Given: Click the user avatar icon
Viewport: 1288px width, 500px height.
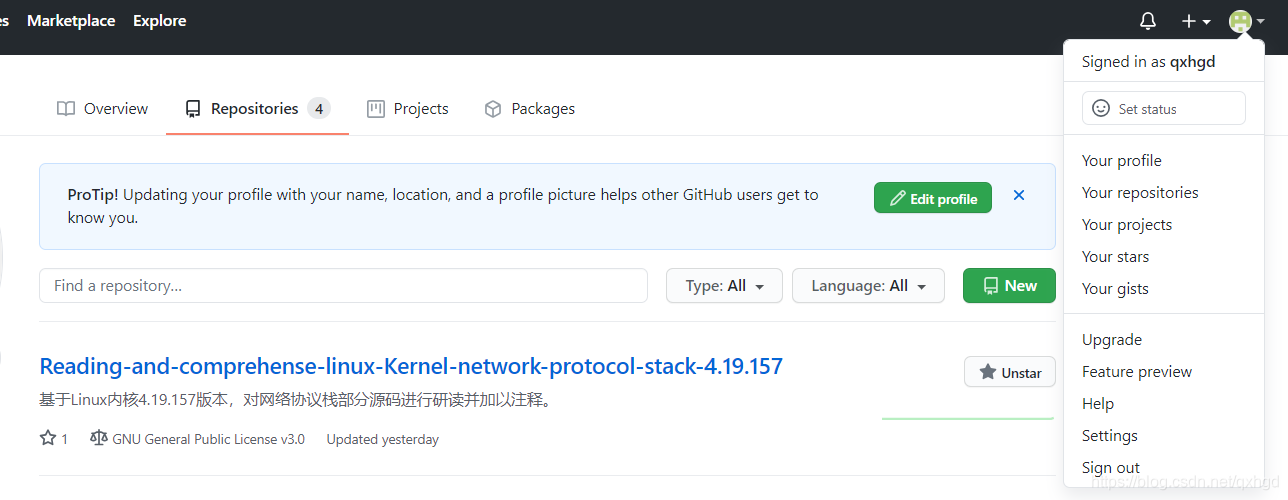Looking at the screenshot, I should point(1240,21).
